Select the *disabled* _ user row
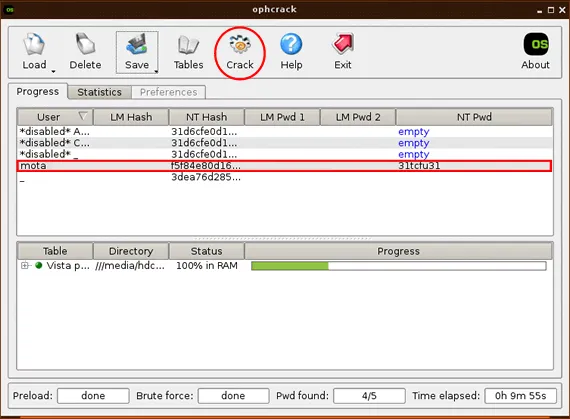 point(285,154)
